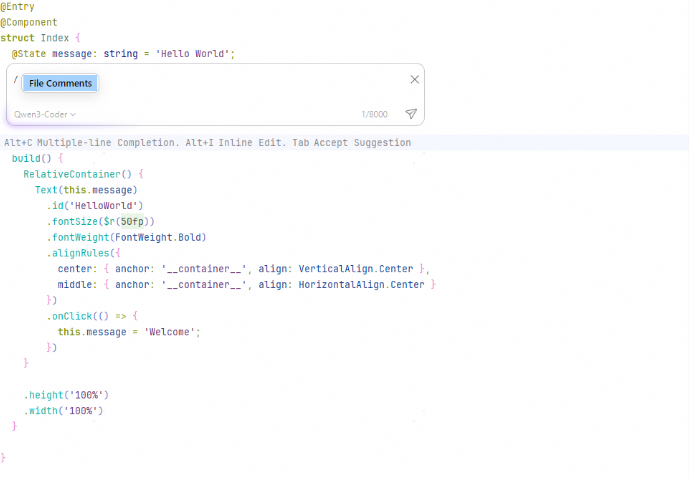Click the 'Hello World' string literal
Viewport: 689px width, 479px height.
[193, 53]
